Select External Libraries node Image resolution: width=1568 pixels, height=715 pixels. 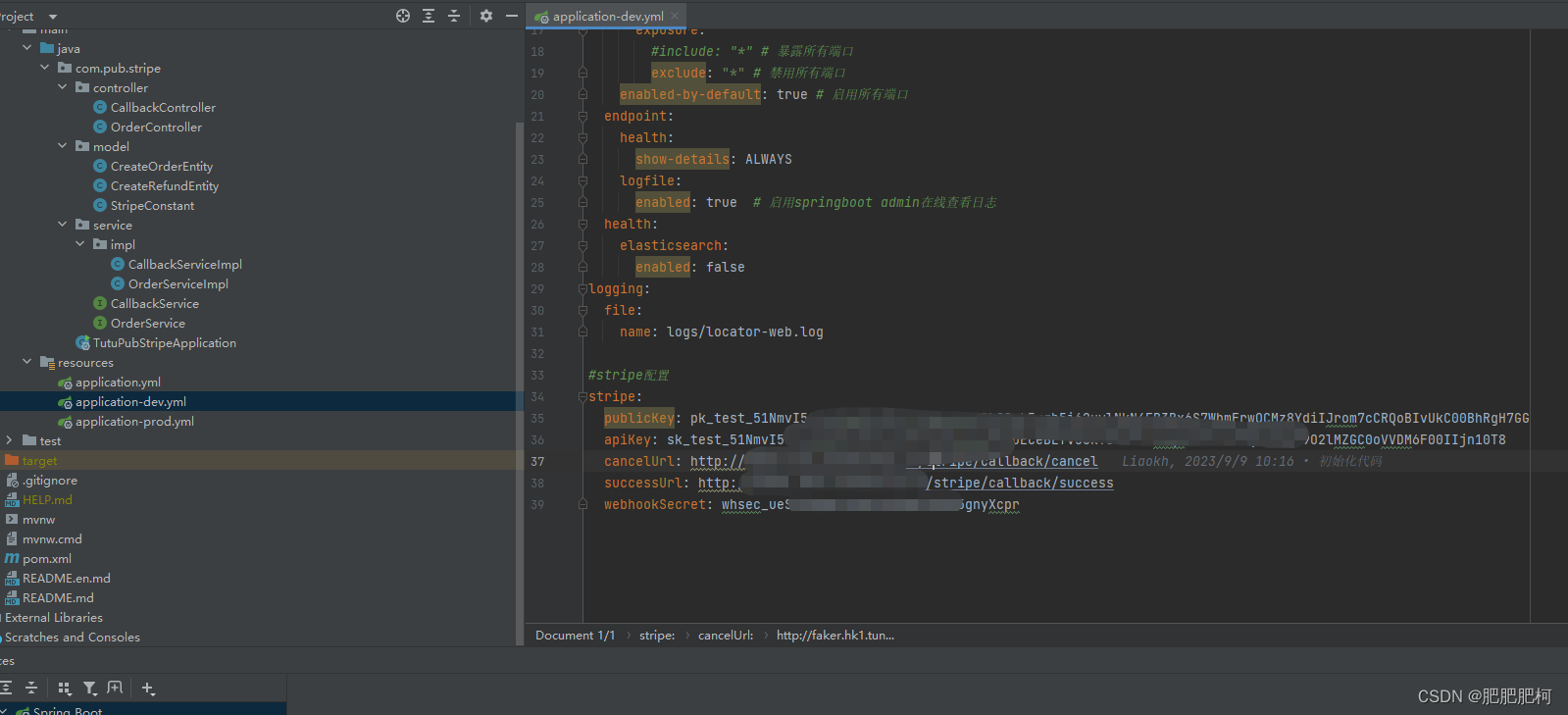click(53, 617)
